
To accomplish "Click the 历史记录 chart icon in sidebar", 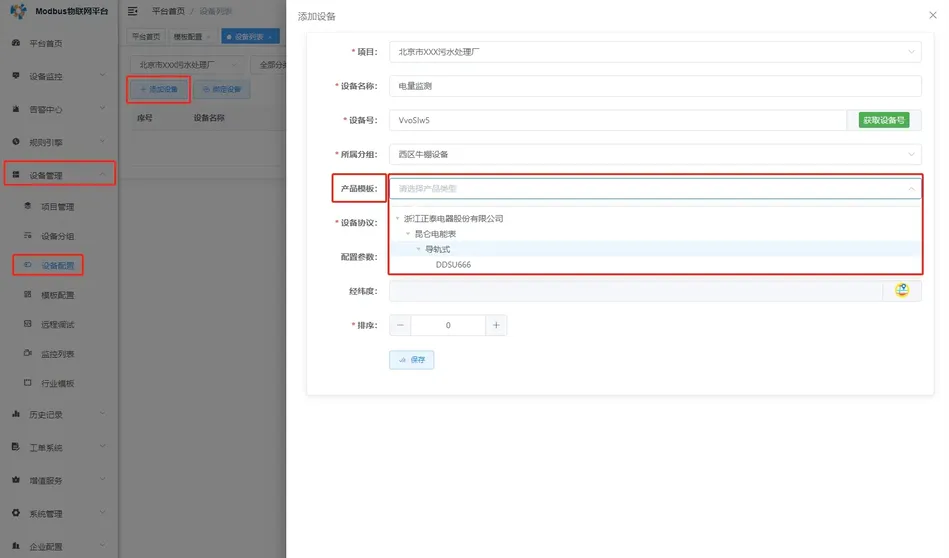I will coord(15,414).
